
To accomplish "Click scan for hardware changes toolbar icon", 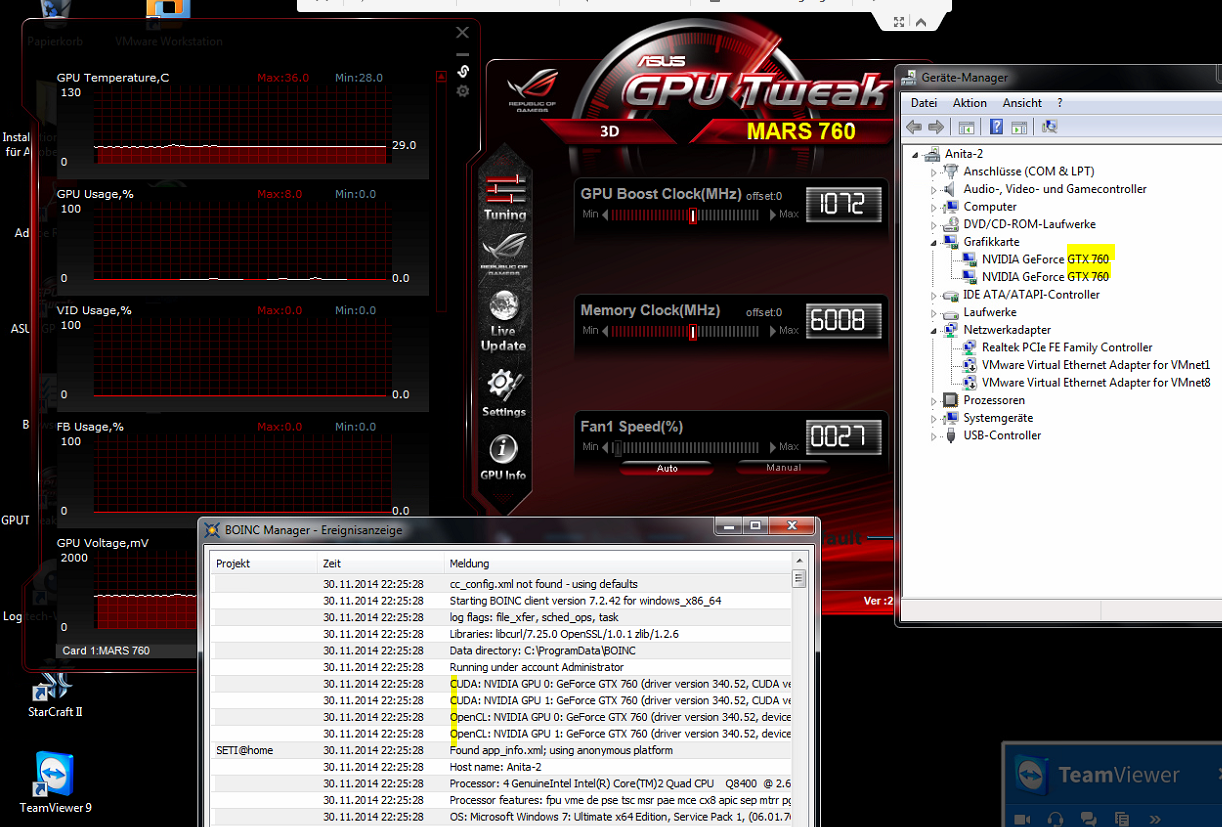I will click(x=1049, y=127).
